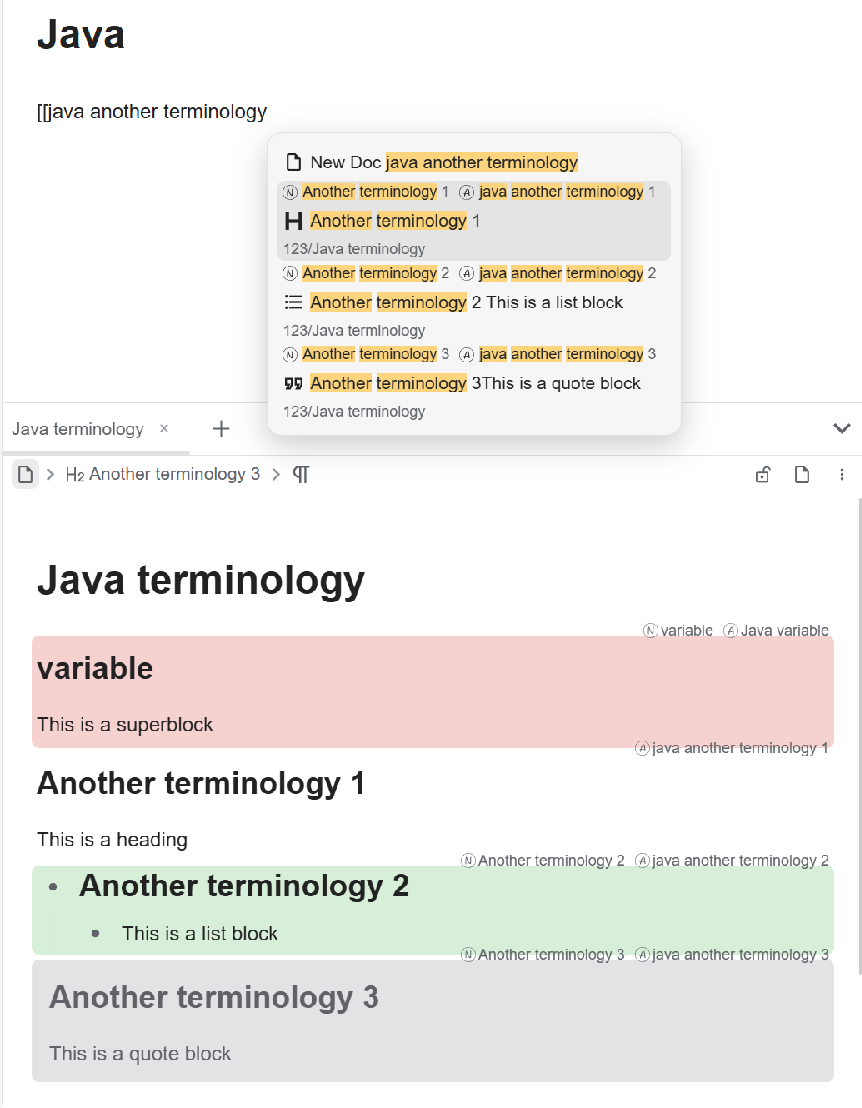Select the New Doc java another terminology entry
862x1108 pixels.
444,162
